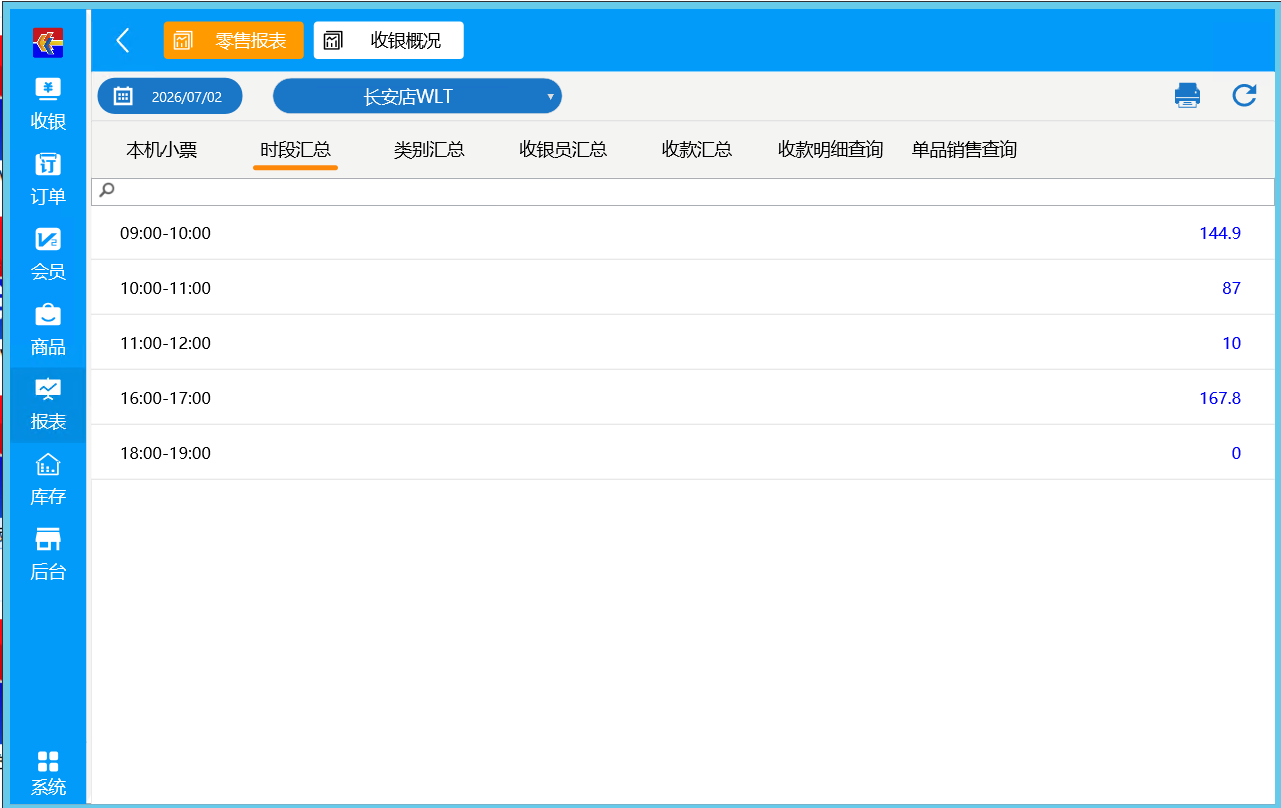Select the 16:00-17:00 time slot row
This screenshot has height=808, width=1281.
(x=683, y=398)
